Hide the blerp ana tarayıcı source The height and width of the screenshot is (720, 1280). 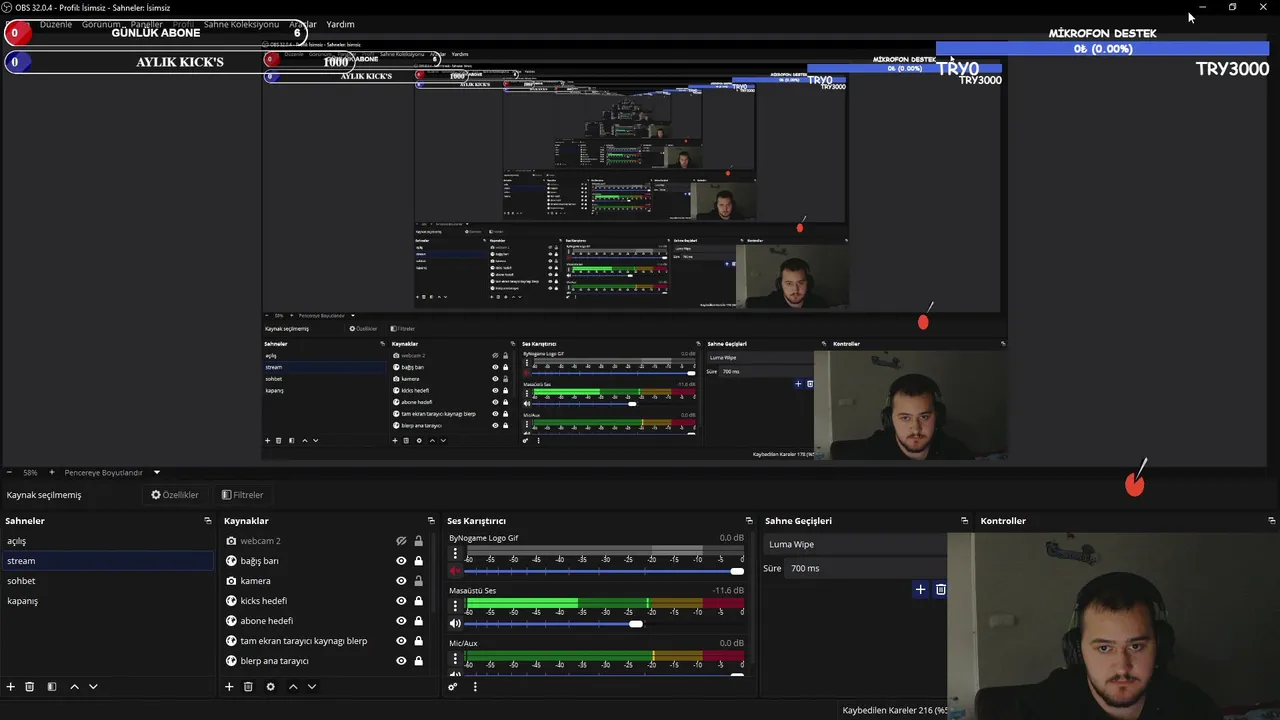click(401, 661)
